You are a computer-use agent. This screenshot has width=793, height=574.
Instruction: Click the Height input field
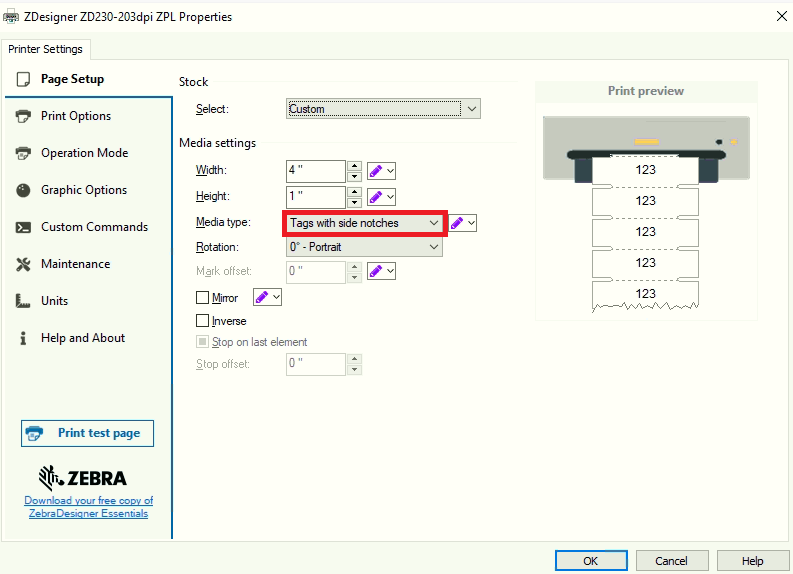pos(316,197)
